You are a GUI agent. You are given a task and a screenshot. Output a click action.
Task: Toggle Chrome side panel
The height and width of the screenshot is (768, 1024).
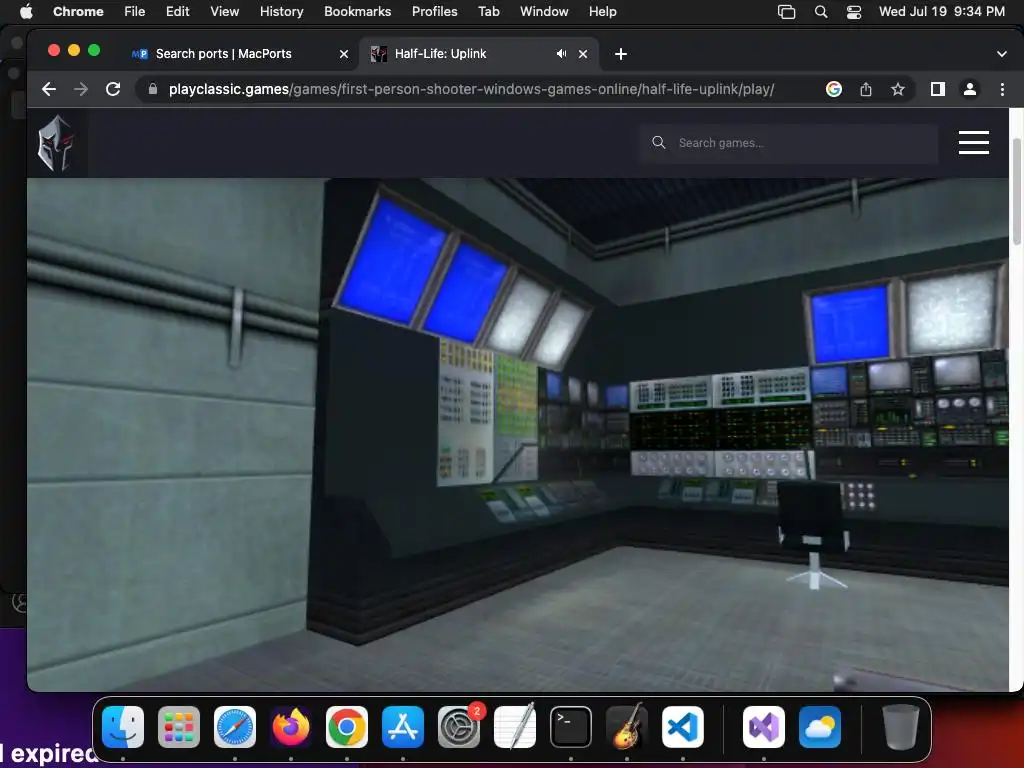[938, 89]
